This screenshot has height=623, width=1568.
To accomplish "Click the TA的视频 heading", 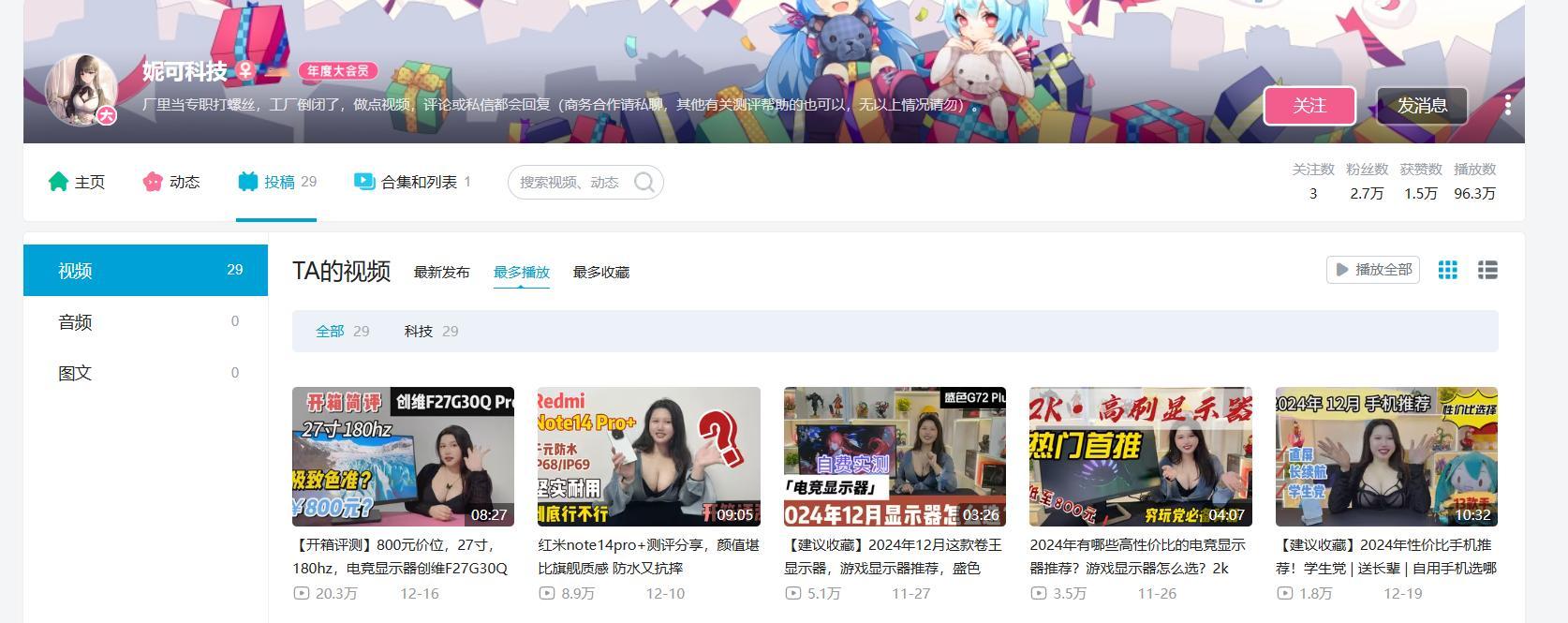I will pos(341,271).
